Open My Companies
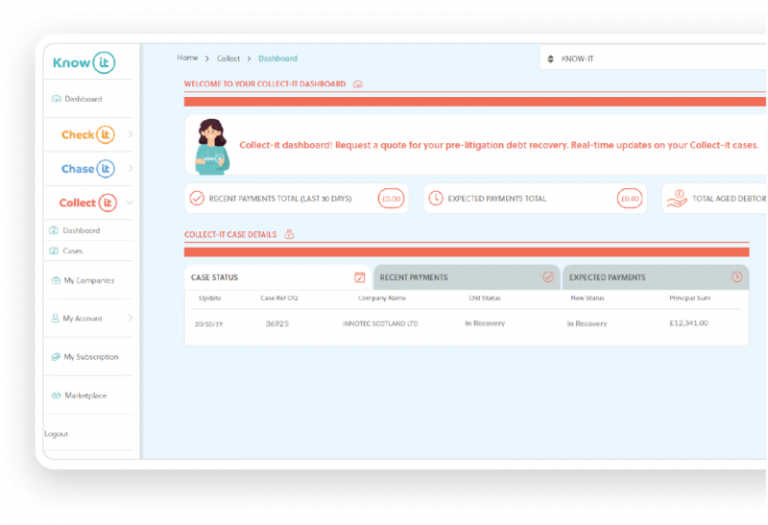Screen dimensions: 768x525 click(x=89, y=281)
